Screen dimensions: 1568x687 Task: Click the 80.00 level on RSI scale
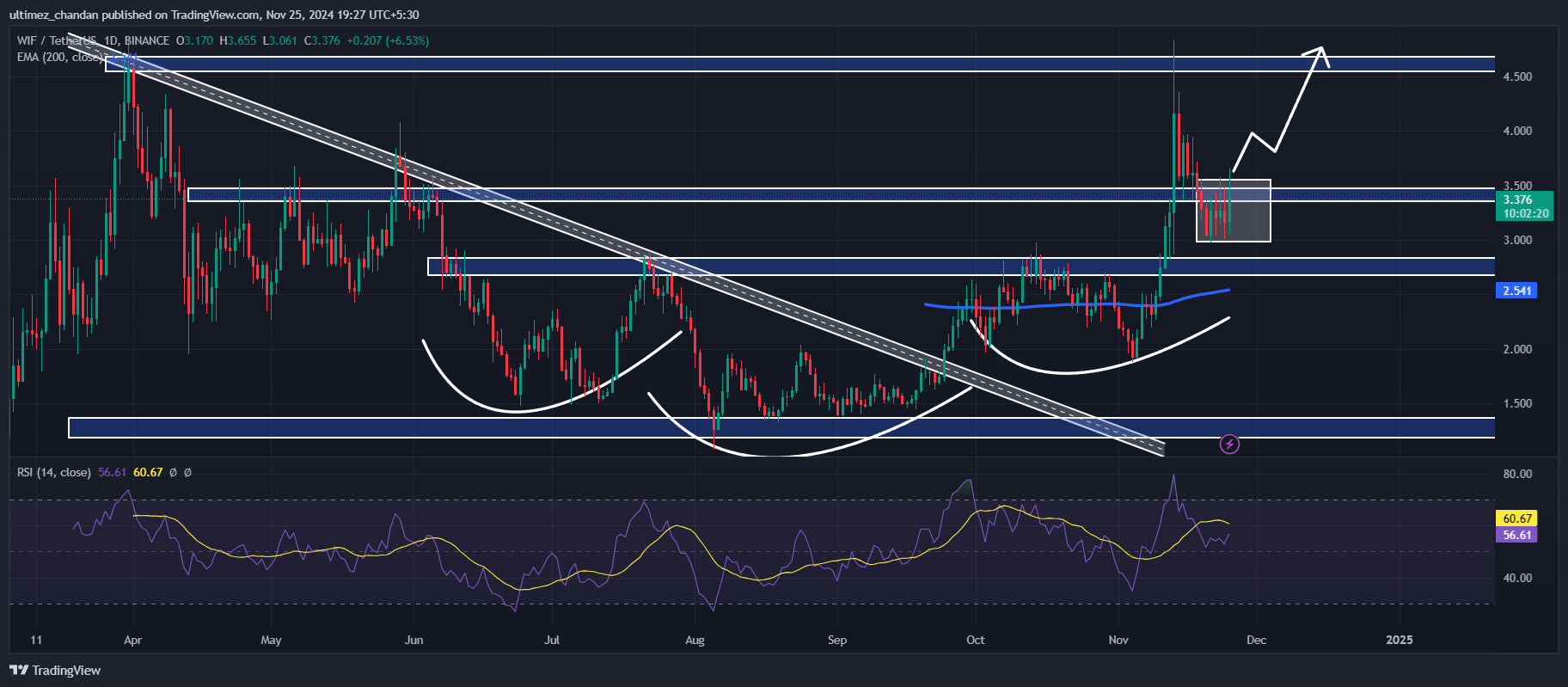[x=1517, y=474]
